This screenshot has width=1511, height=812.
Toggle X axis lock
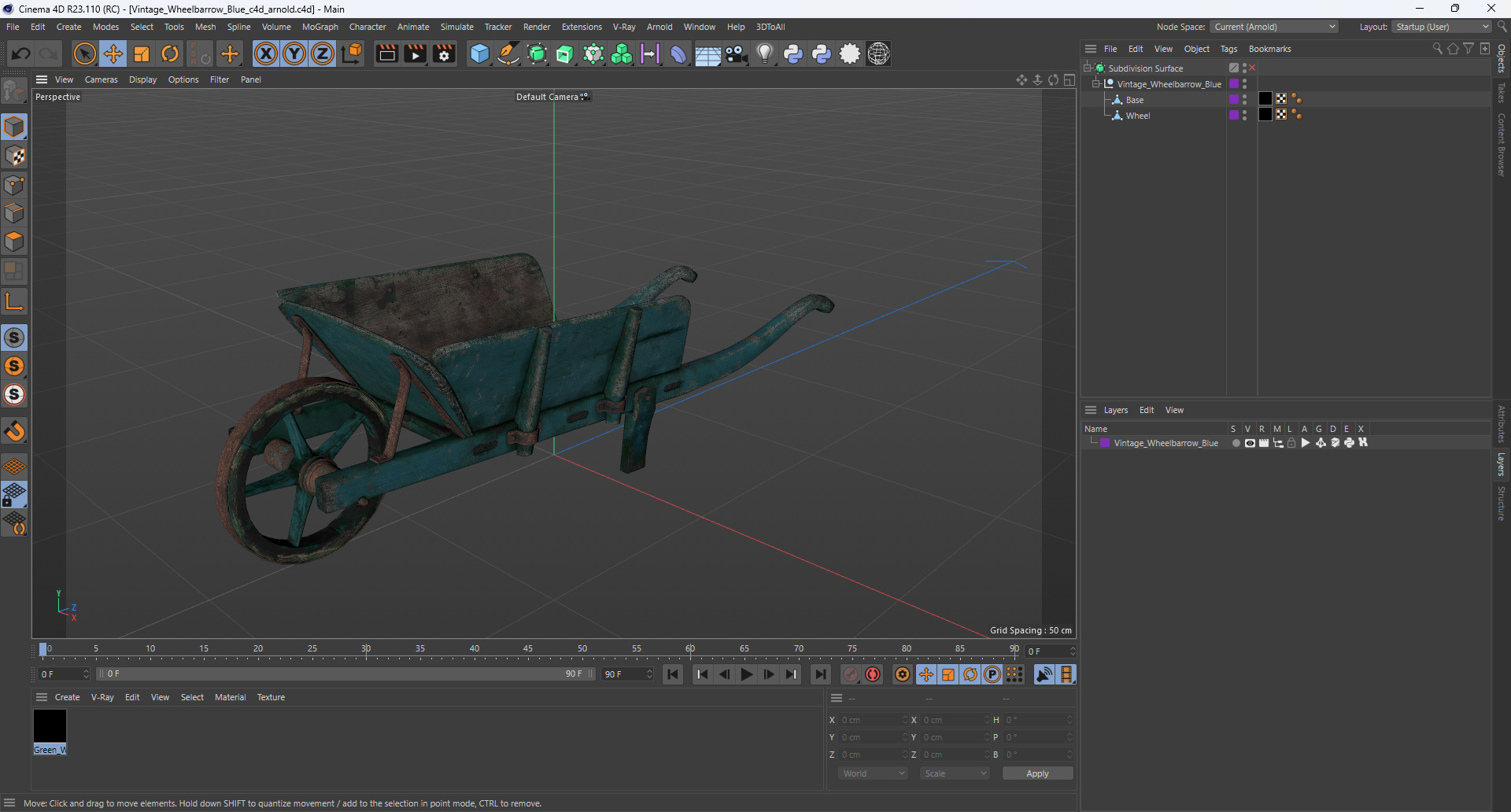[266, 54]
